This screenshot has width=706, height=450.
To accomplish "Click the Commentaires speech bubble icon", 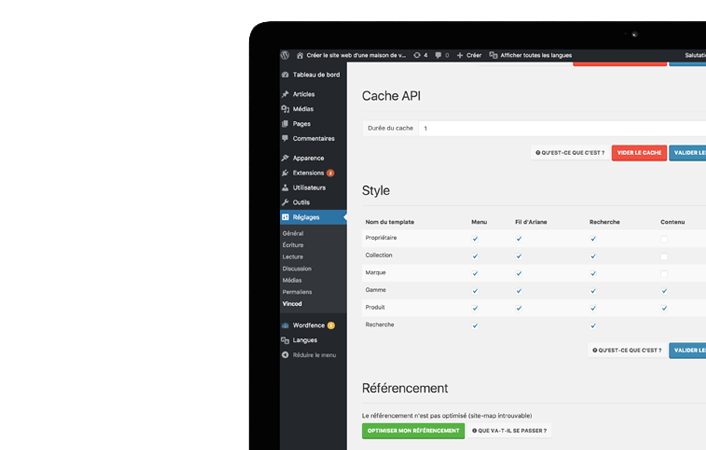I will tap(286, 138).
